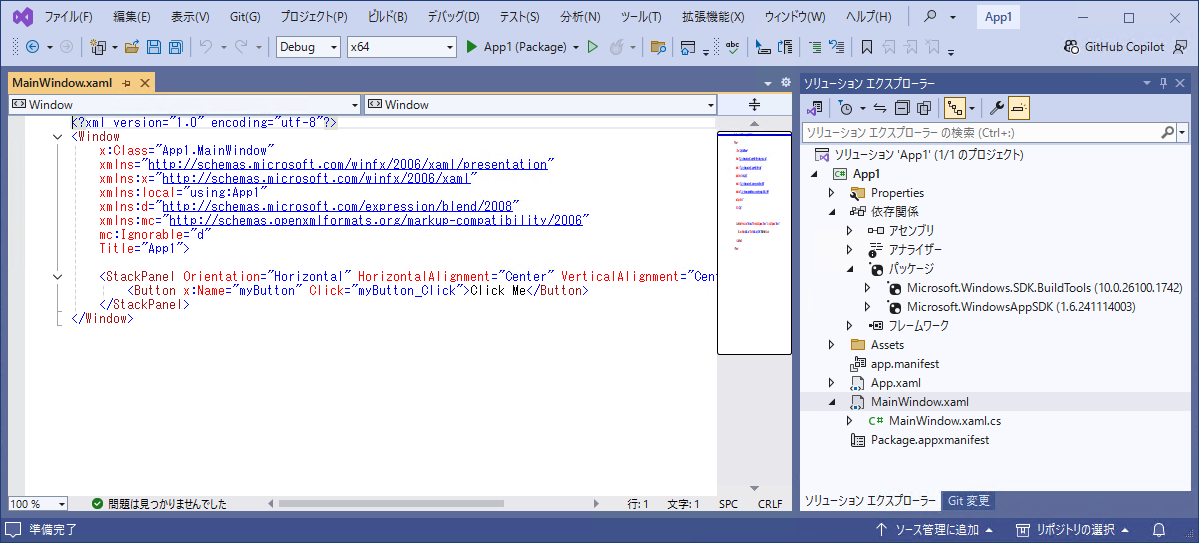Click Sync with Active Document arrows icon
The width and height of the screenshot is (1199, 543).
click(x=879, y=109)
